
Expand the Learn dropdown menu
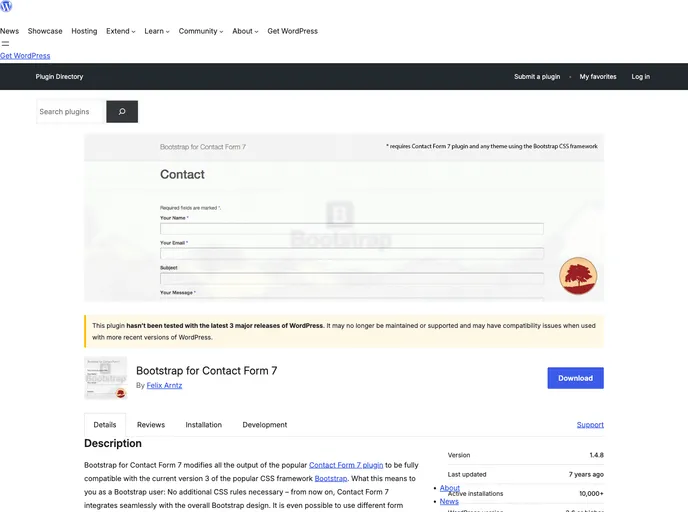click(x=157, y=31)
